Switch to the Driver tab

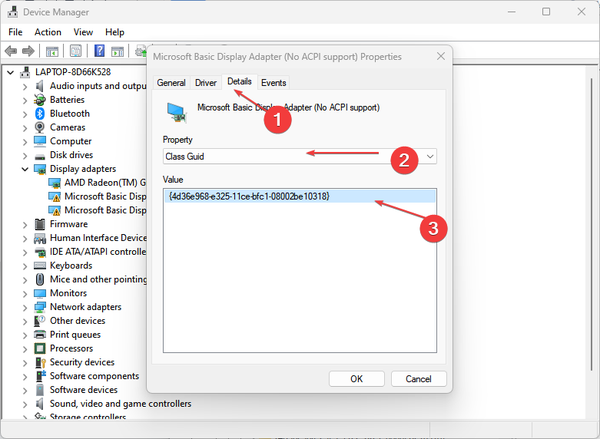coord(206,83)
